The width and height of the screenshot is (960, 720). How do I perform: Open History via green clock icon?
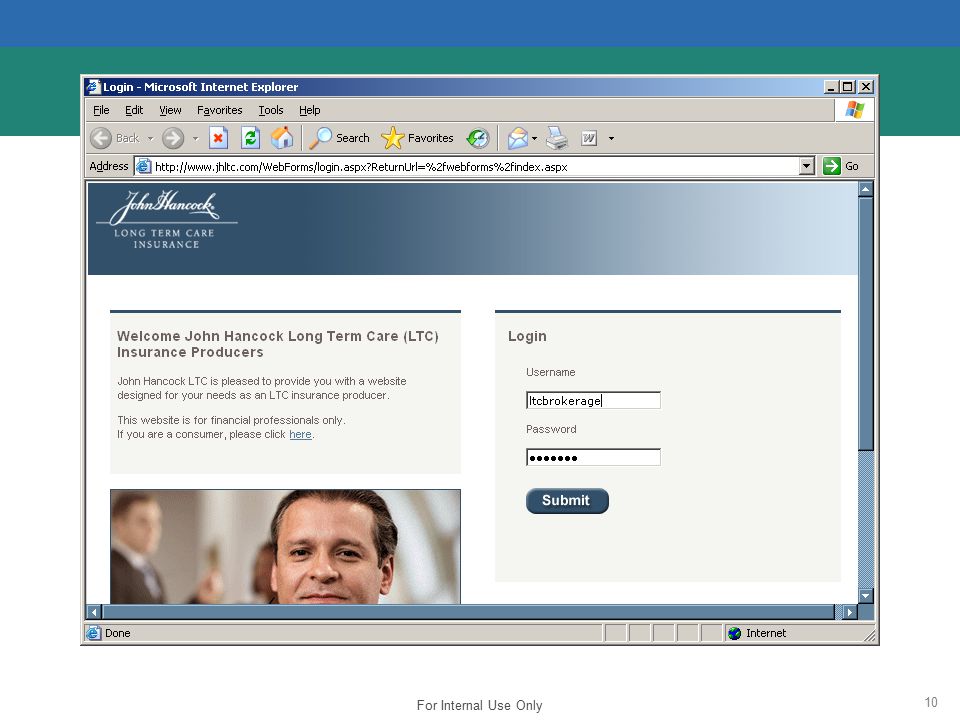[x=478, y=138]
